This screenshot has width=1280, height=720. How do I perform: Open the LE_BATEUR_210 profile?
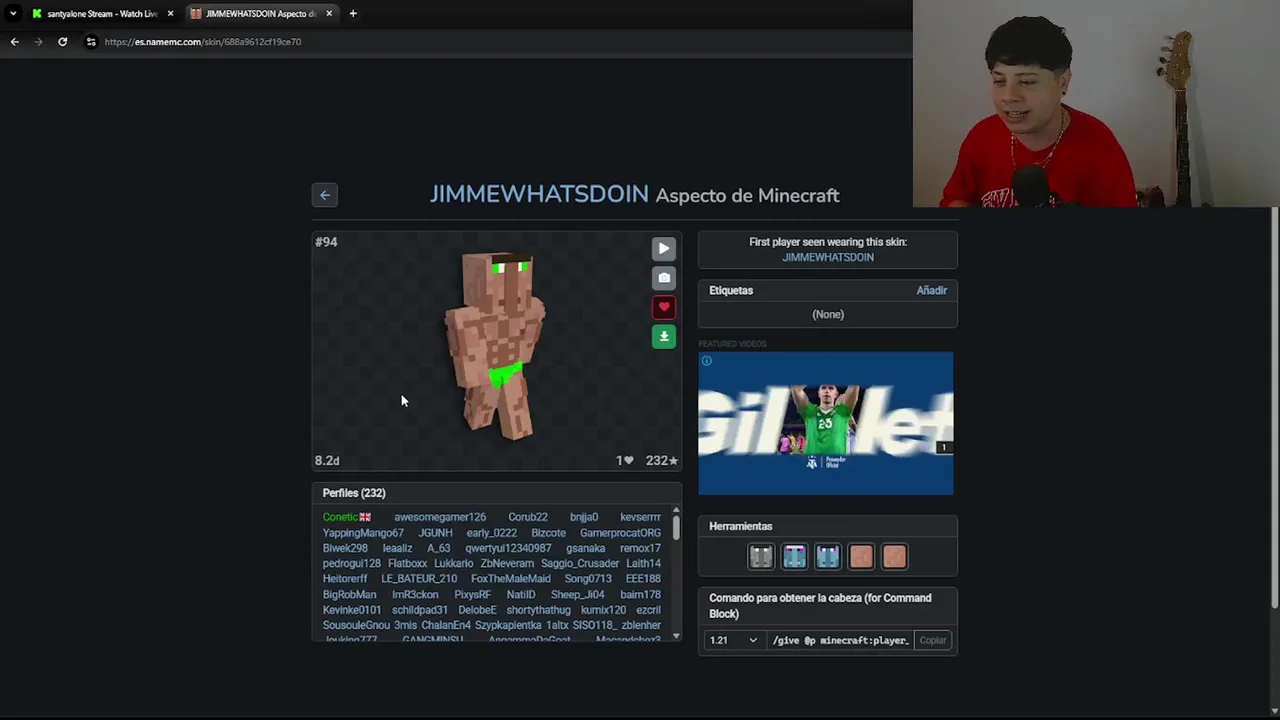[x=419, y=579]
